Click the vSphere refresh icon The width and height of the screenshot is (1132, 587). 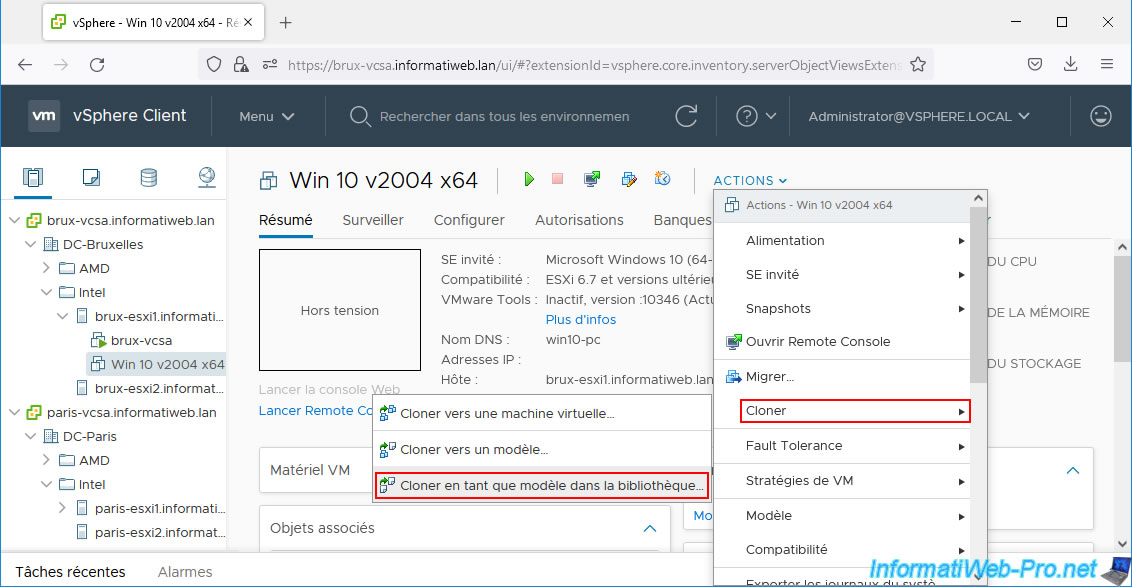click(686, 116)
